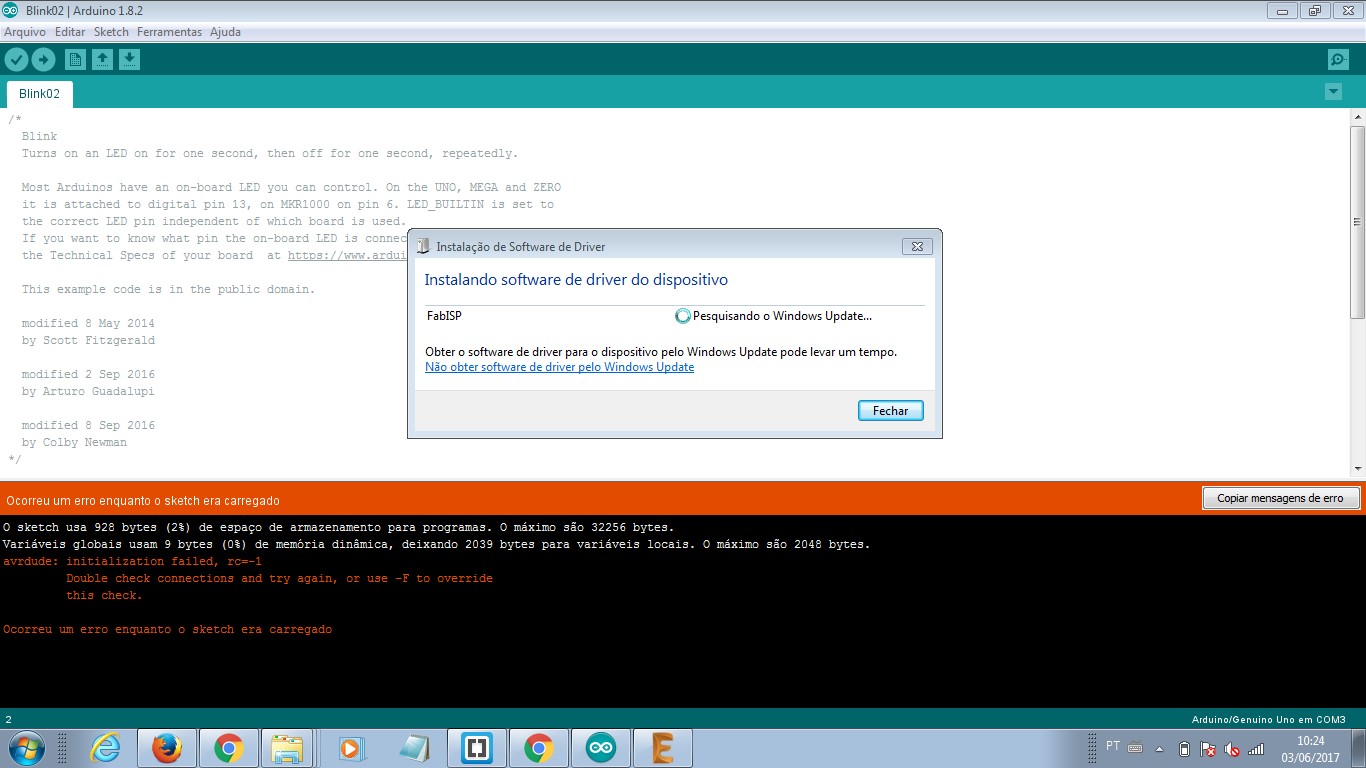This screenshot has width=1366, height=768.
Task: Open the Serial Monitor magnifier icon
Action: click(1338, 60)
